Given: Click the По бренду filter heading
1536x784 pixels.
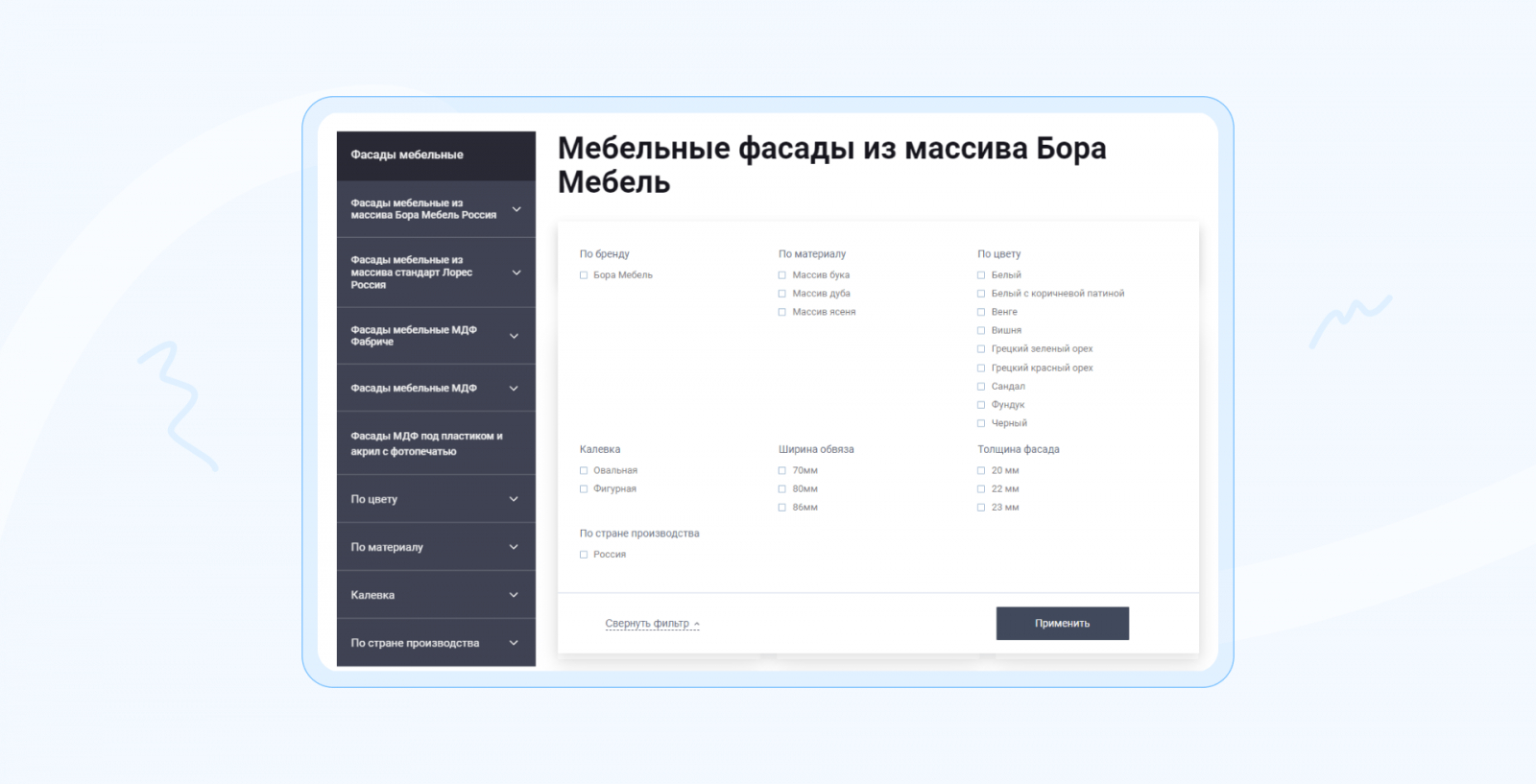Looking at the screenshot, I should pos(605,254).
